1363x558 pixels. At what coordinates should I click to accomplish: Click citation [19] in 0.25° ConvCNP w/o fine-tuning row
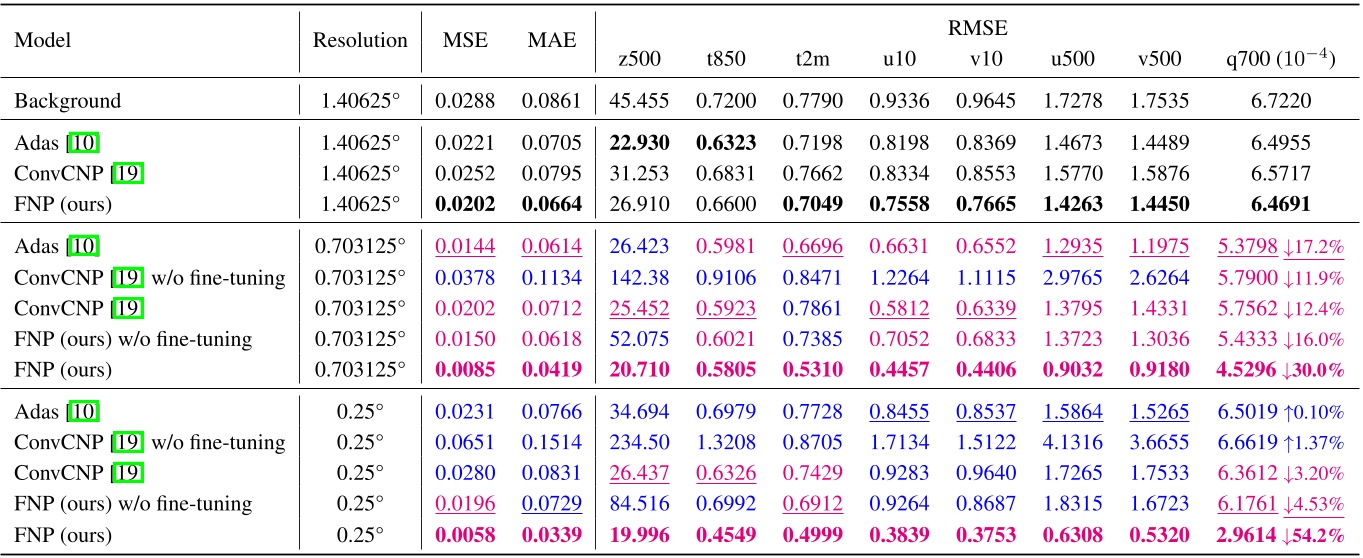127,439
